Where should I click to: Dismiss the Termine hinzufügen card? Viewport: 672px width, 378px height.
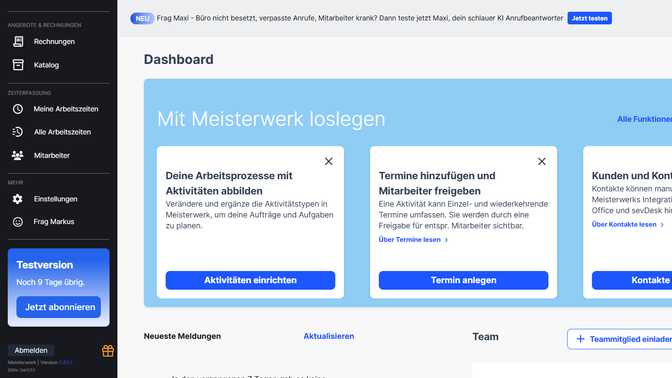click(542, 162)
